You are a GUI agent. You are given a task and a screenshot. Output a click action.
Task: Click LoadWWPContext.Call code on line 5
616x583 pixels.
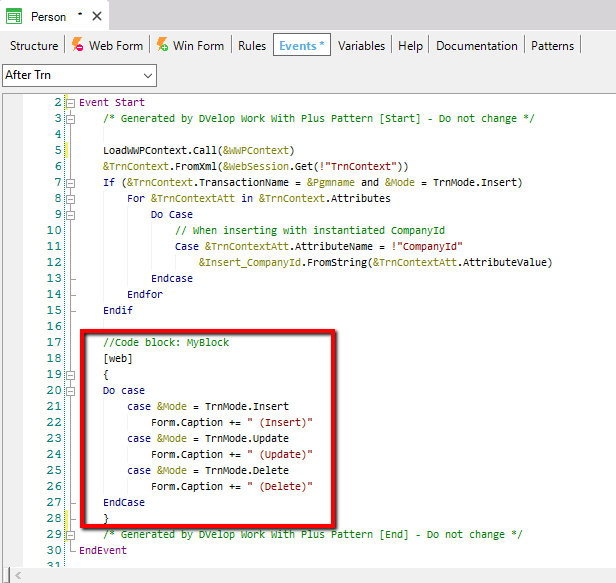pos(198,150)
